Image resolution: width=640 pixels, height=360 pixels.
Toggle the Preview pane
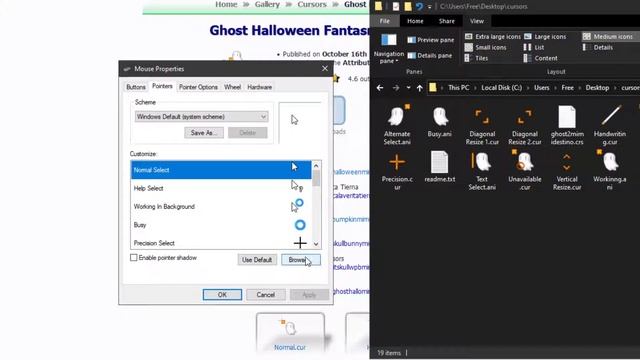pos(431,40)
